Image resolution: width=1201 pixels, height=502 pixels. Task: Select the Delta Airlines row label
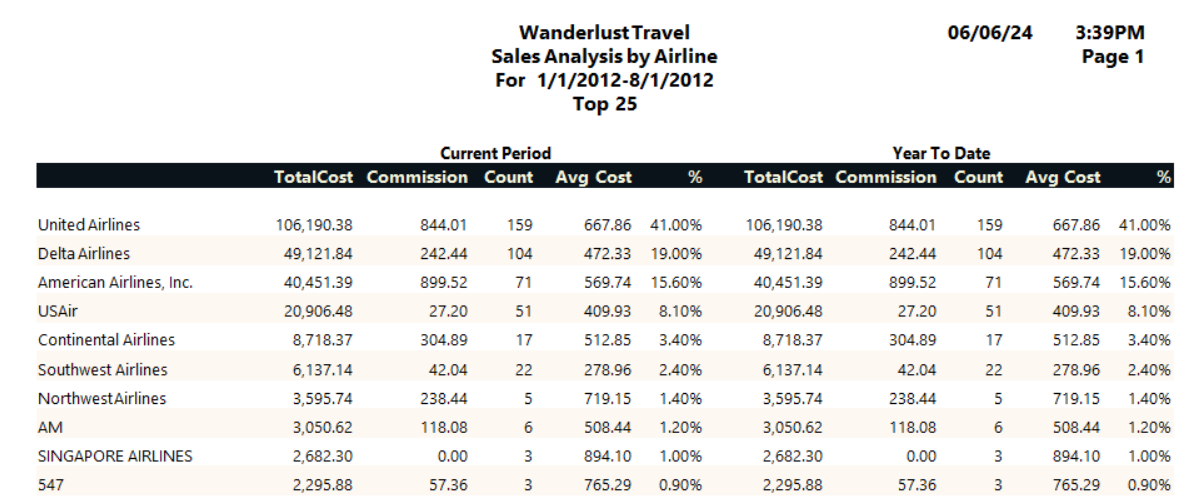pyautogui.click(x=84, y=254)
